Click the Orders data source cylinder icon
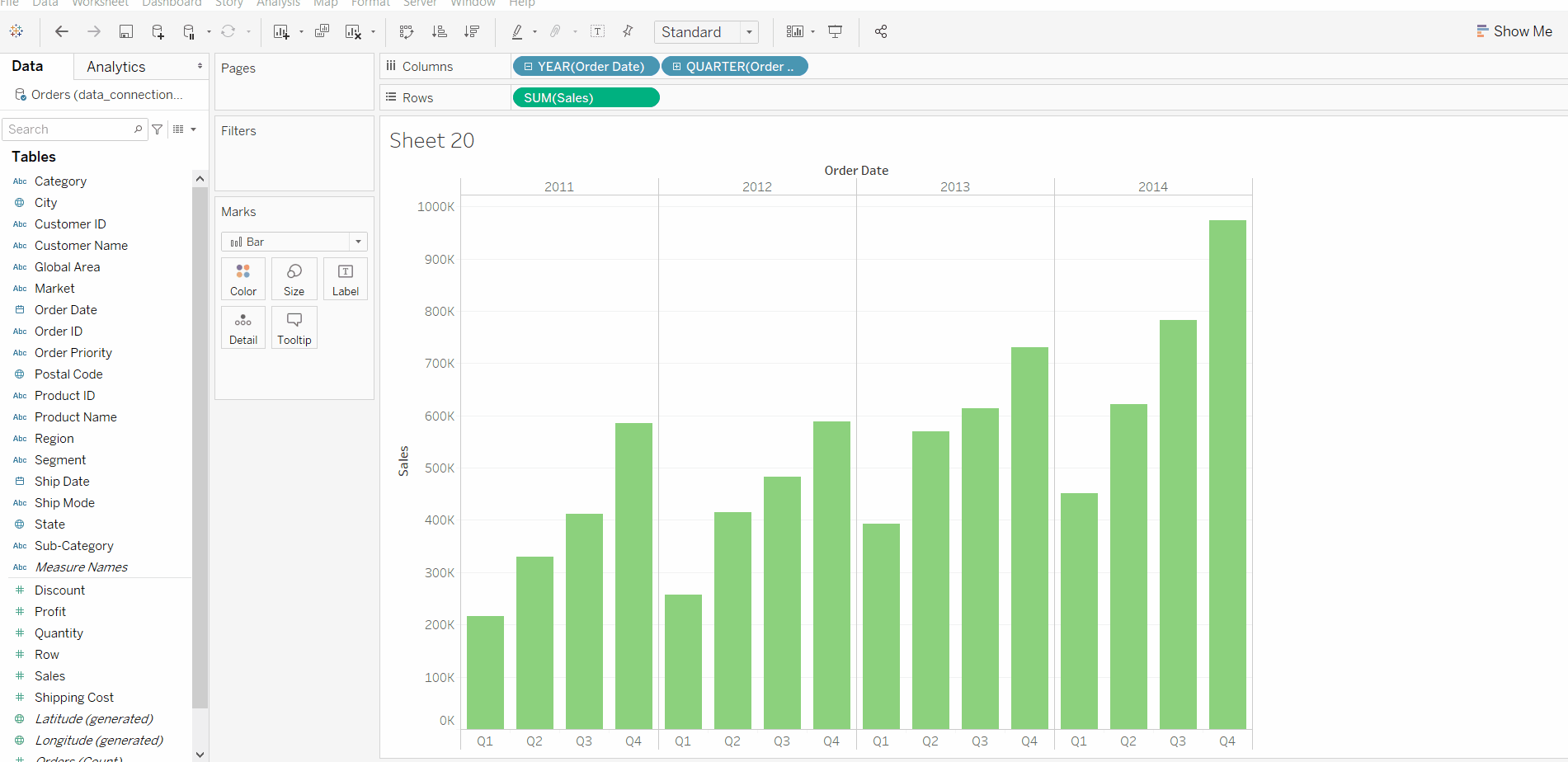The width and height of the screenshot is (1568, 762). (21, 95)
